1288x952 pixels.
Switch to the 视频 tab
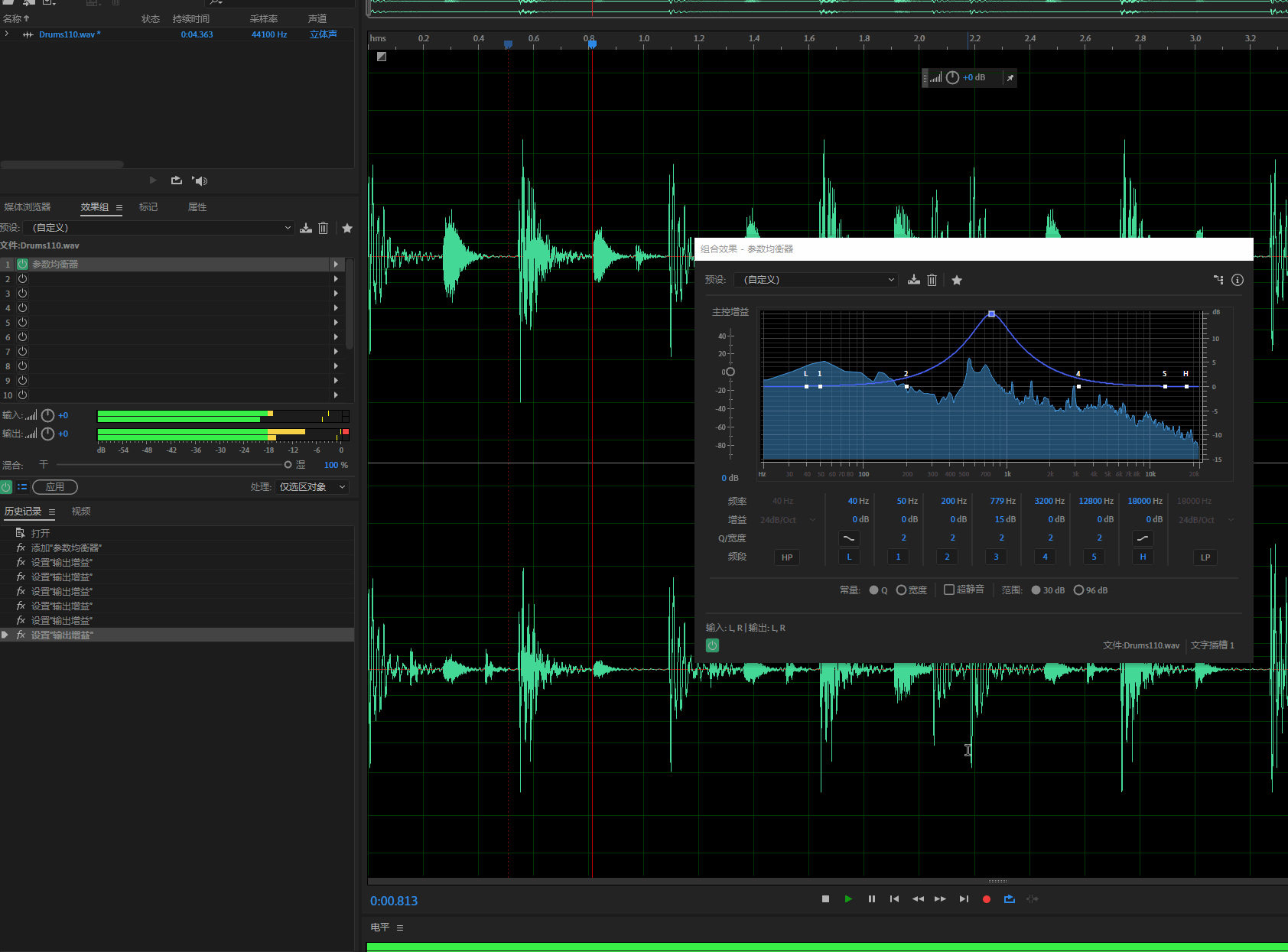81,512
